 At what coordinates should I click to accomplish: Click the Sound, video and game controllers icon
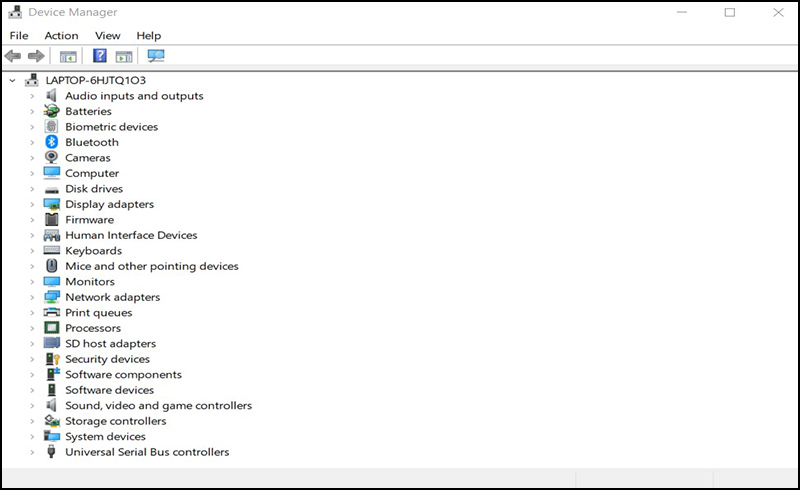pos(52,405)
